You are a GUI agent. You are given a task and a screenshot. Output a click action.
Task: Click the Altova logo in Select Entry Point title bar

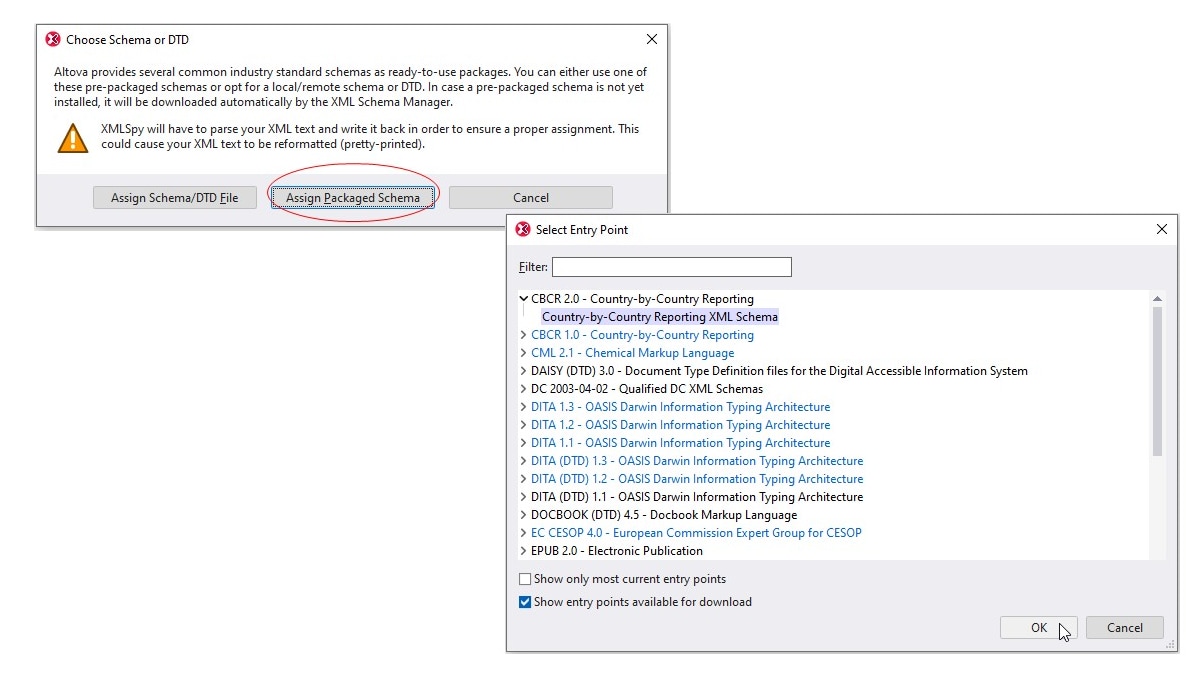tap(522, 229)
